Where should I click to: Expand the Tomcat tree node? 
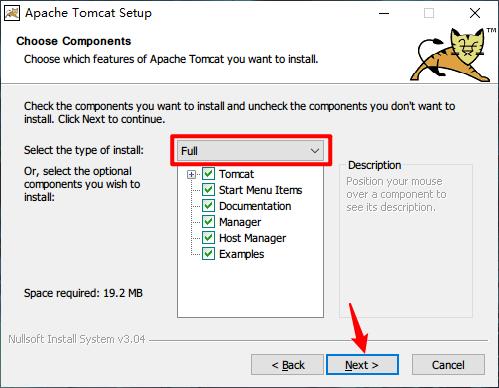click(191, 174)
